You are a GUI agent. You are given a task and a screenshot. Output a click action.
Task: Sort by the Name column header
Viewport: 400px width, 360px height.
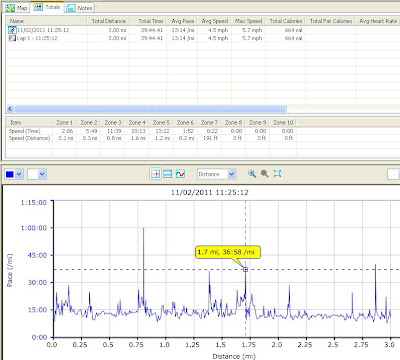(47, 21)
